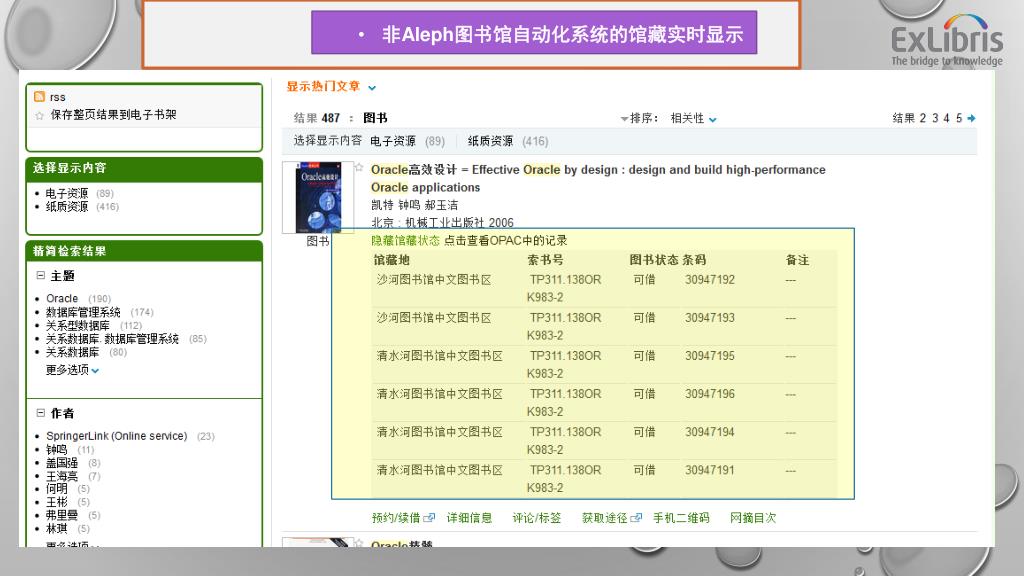Open the 手机二维码 tab

pyautogui.click(x=681, y=518)
